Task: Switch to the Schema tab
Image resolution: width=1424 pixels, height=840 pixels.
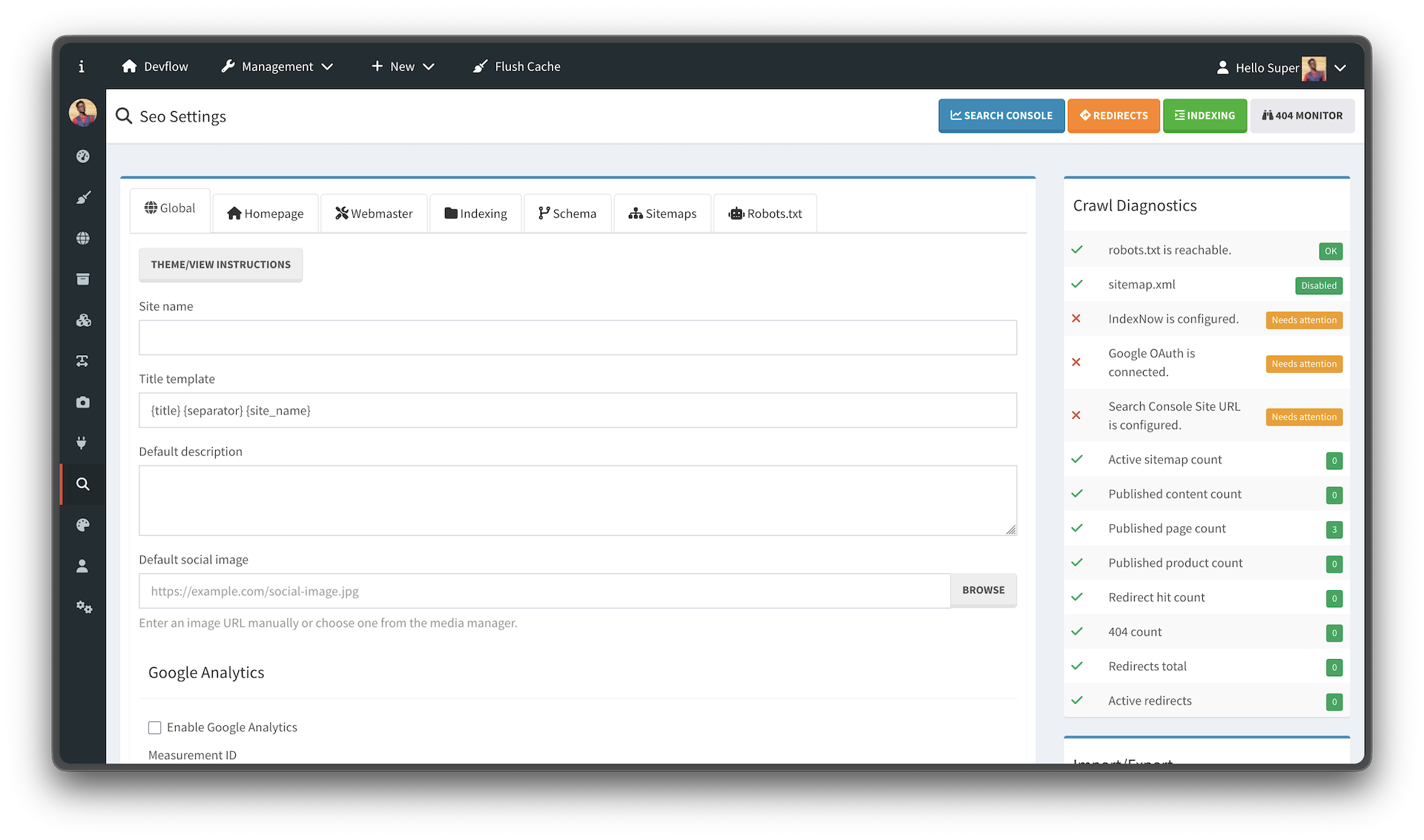Action: [567, 214]
